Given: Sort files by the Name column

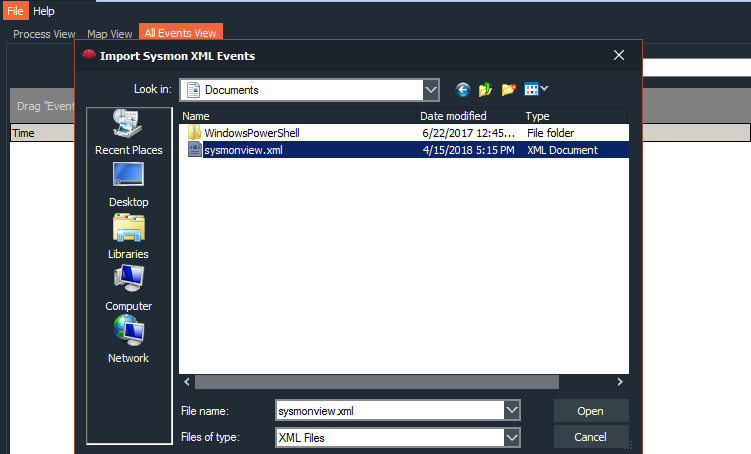Looking at the screenshot, I should point(298,116).
